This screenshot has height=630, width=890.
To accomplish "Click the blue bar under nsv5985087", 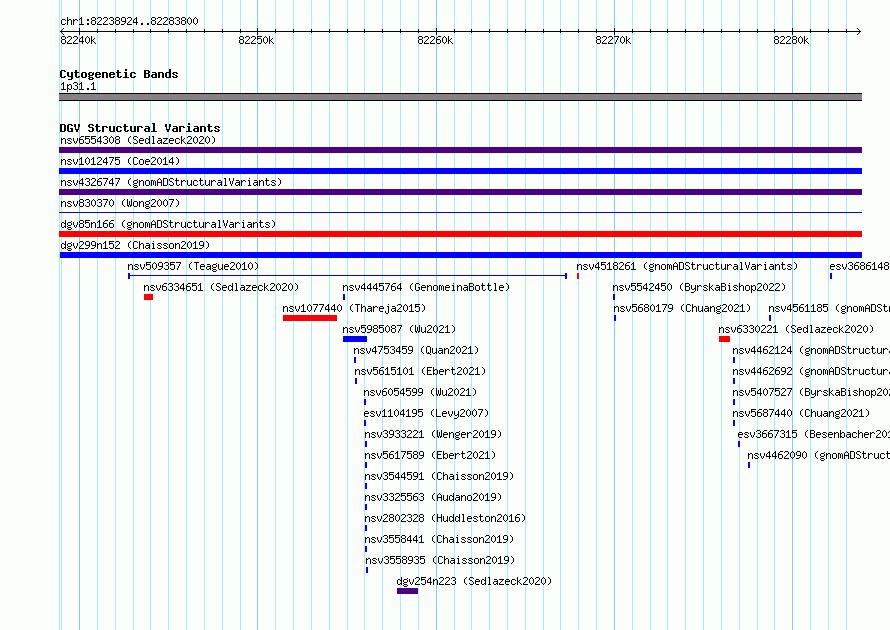I will point(355,339).
